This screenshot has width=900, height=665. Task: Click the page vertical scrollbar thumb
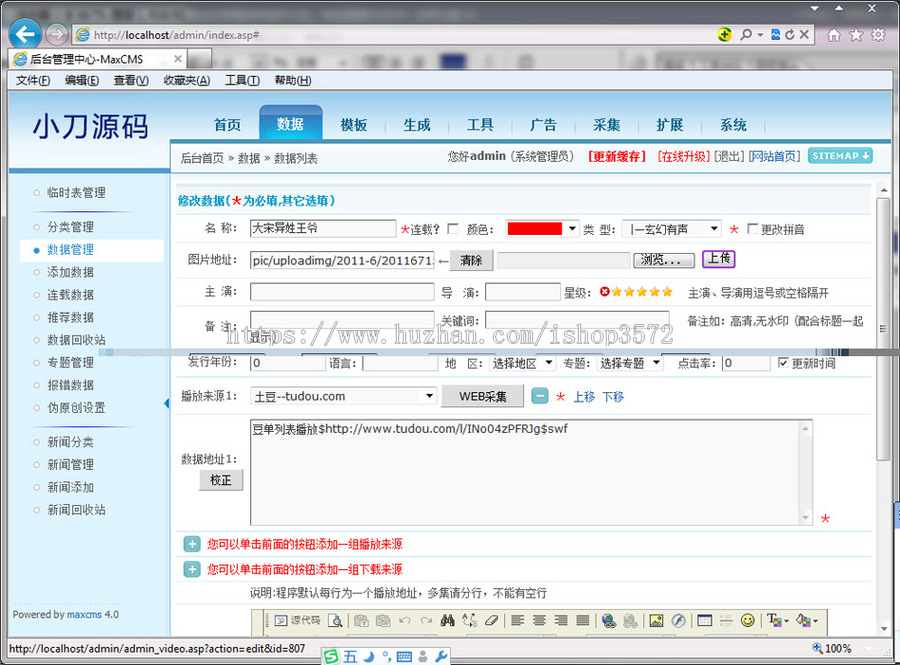(884, 329)
